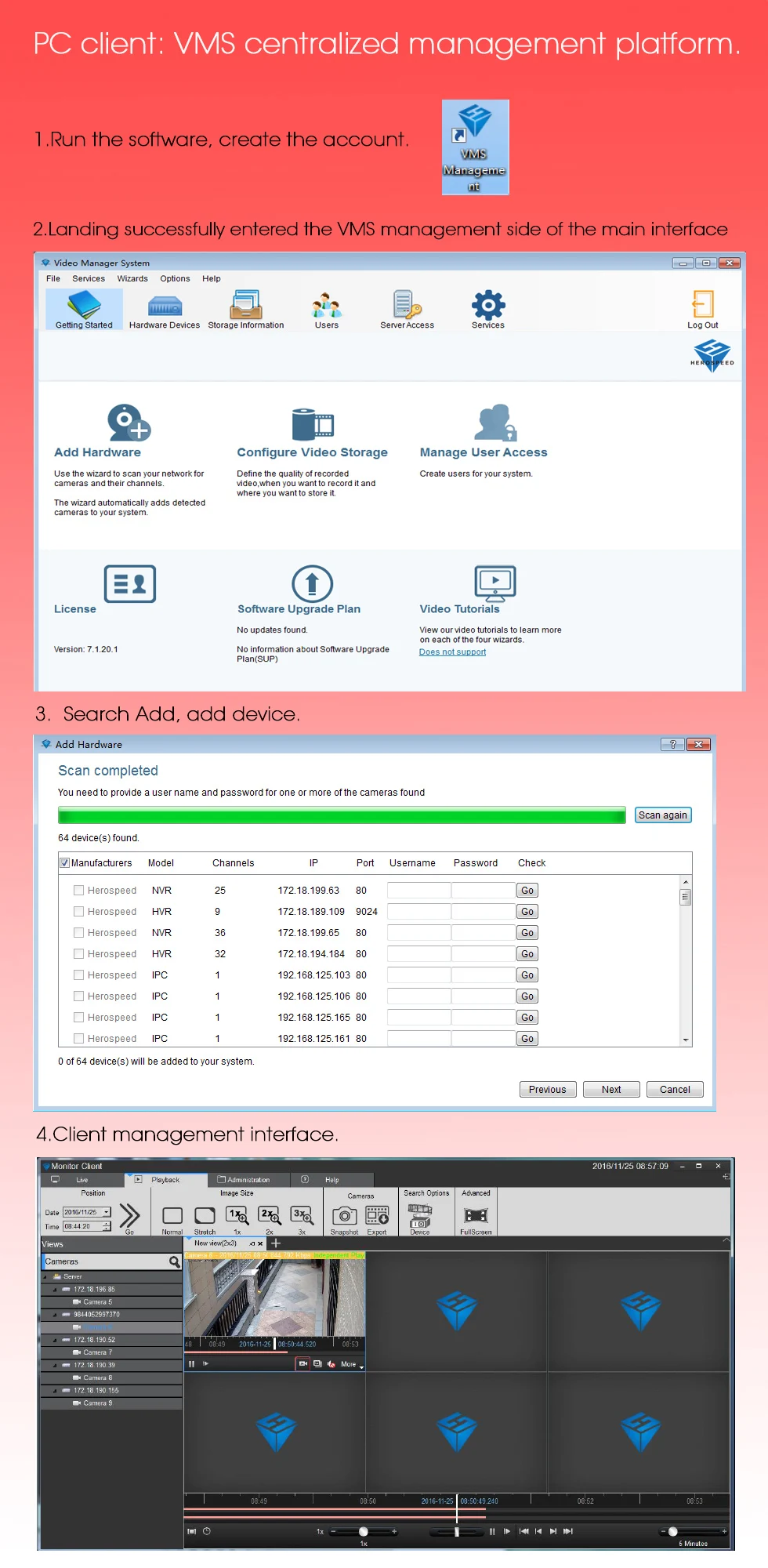Open Device search options
The height and width of the screenshot is (1568, 768).
[420, 1216]
